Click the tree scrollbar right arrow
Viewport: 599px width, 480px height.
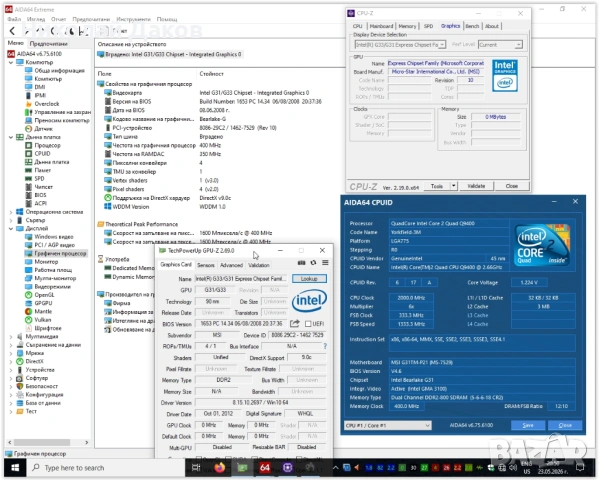coord(87,443)
